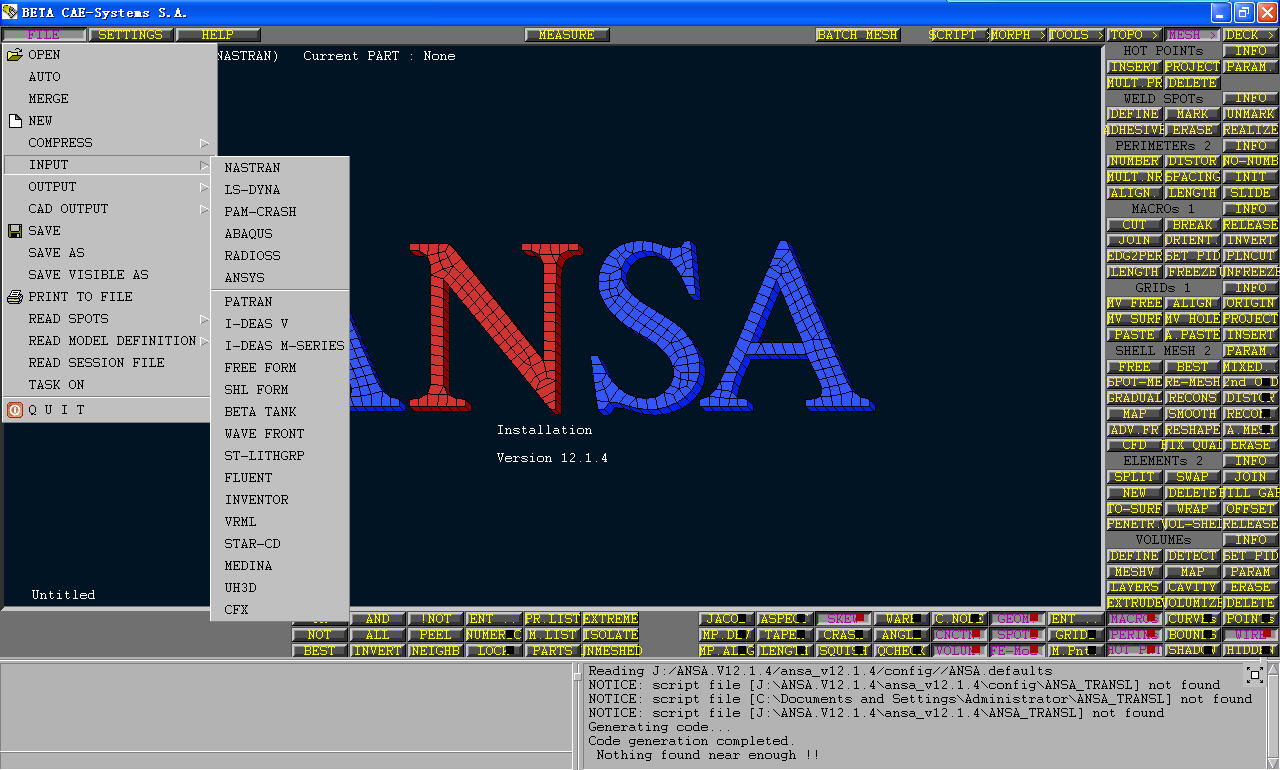Click the BETA CAE-Systems title bar icon

[10, 12]
